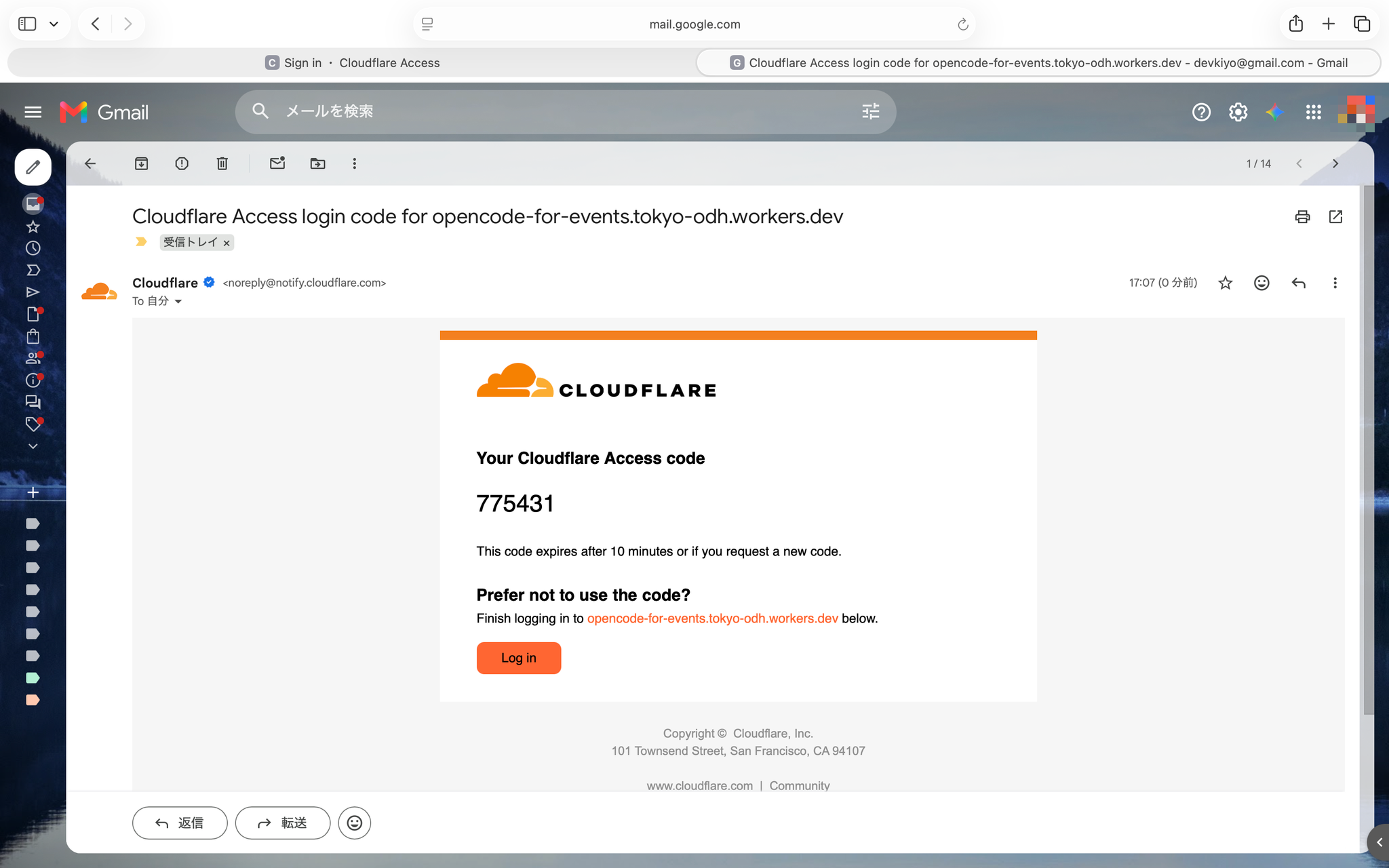The height and width of the screenshot is (868, 1389).
Task: Go back one page in Safari
Action: coord(96,24)
